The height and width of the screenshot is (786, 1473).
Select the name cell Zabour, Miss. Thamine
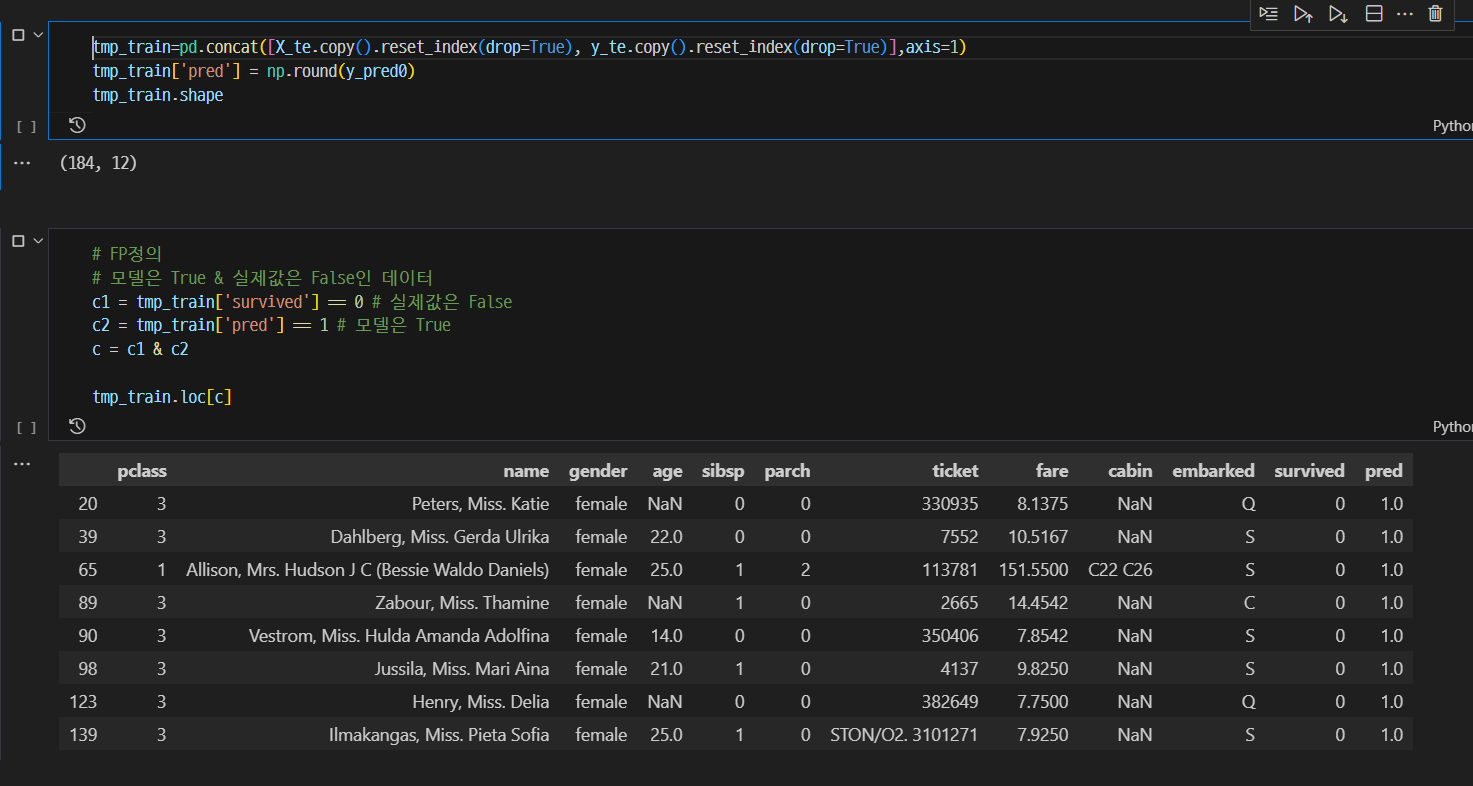pos(462,603)
